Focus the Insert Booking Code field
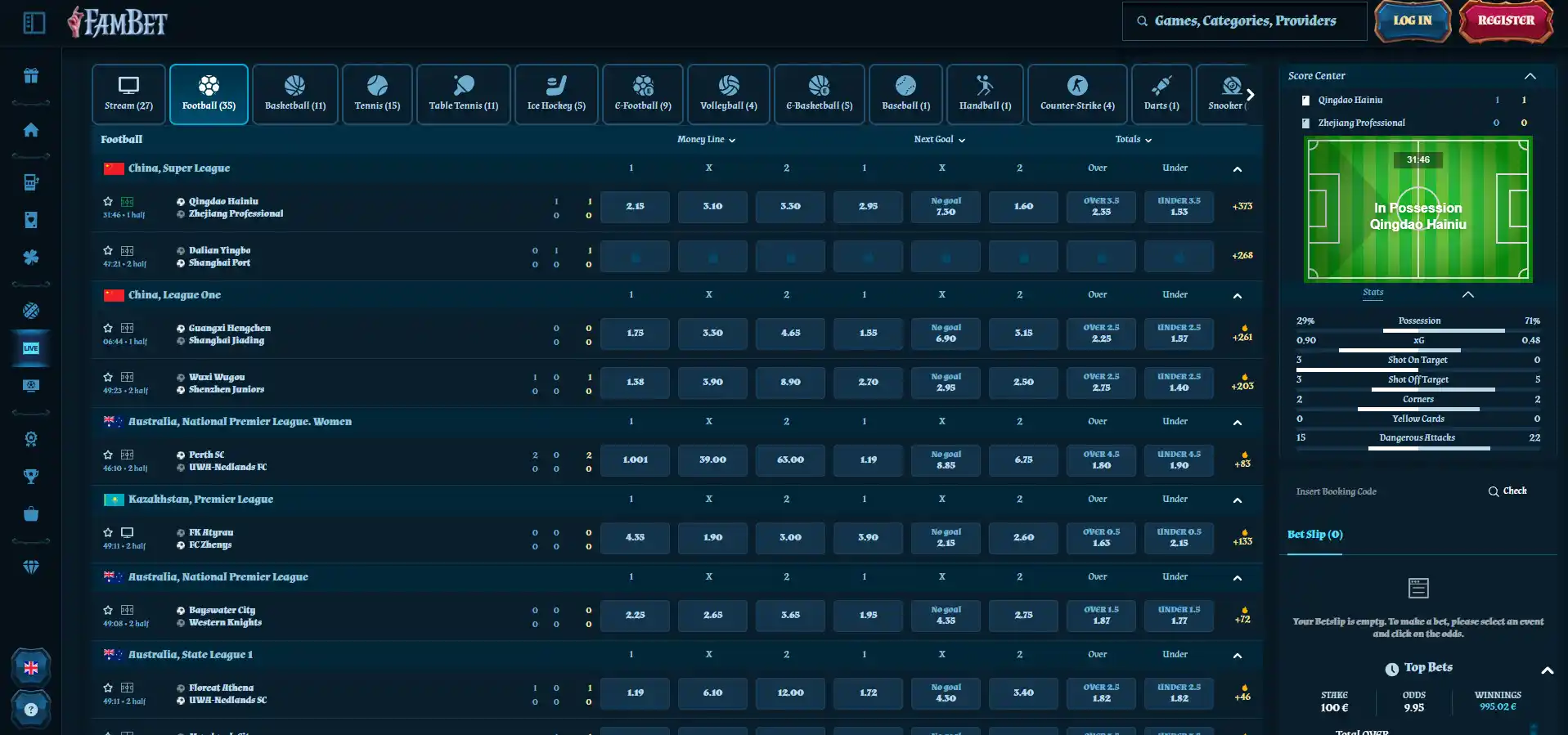 click(x=1382, y=491)
